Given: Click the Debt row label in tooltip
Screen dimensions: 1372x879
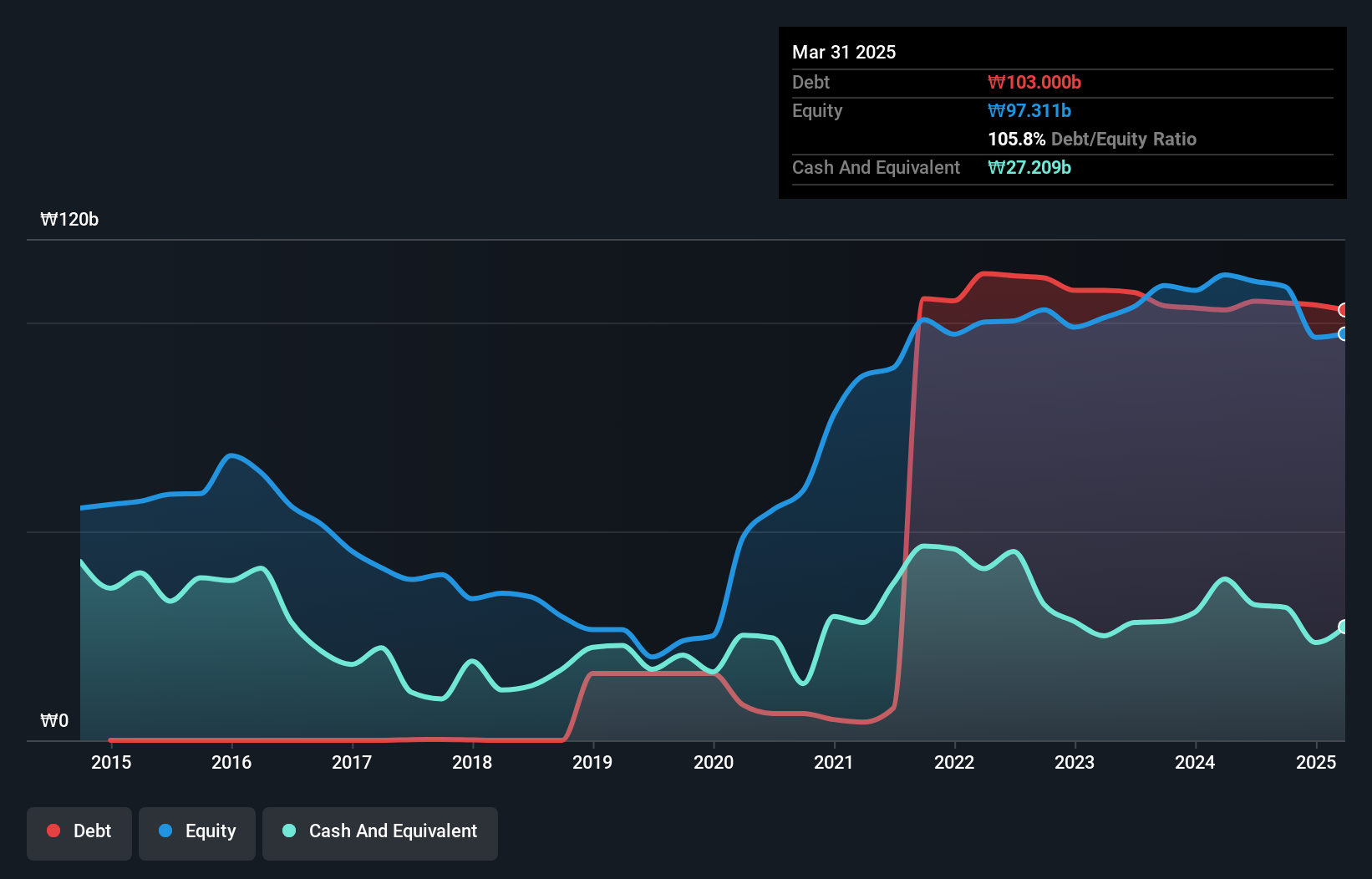Looking at the screenshot, I should pos(810,82).
